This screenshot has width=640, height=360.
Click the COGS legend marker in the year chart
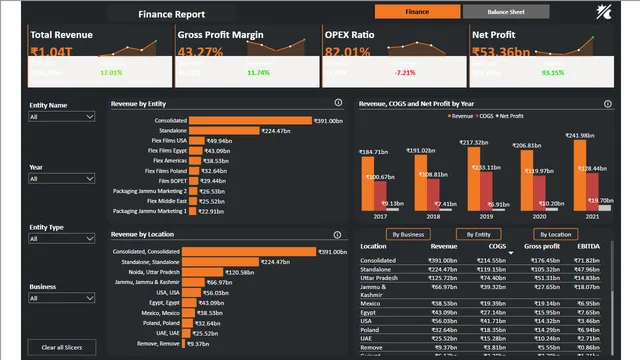(x=477, y=116)
